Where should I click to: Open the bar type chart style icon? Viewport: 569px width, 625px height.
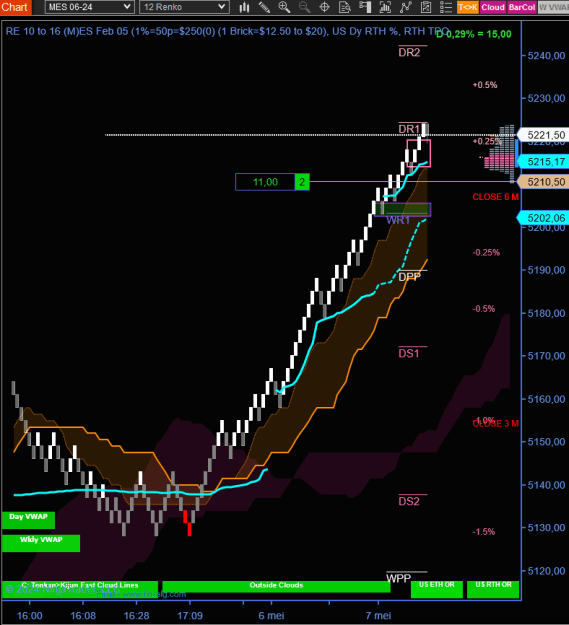(x=244, y=7)
